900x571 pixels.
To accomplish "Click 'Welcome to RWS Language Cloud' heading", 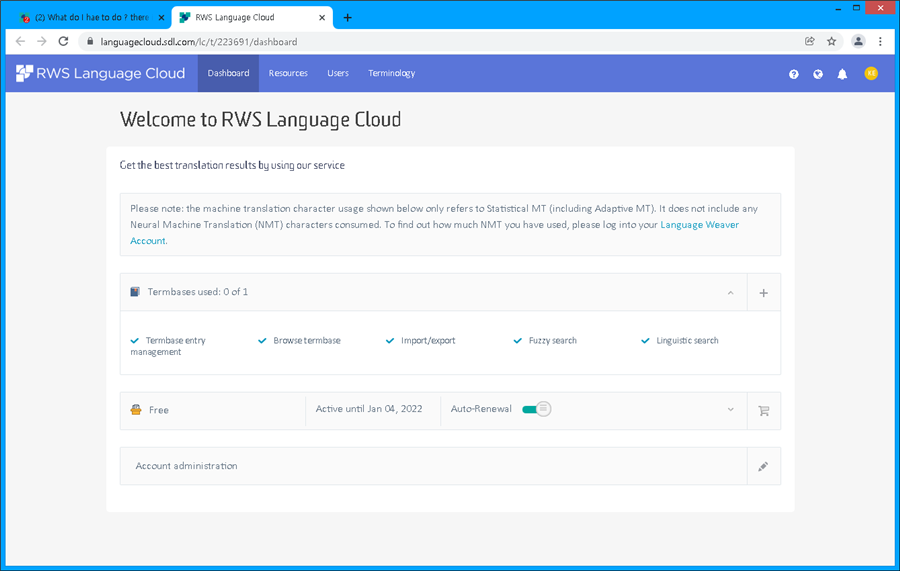I will pos(260,119).
